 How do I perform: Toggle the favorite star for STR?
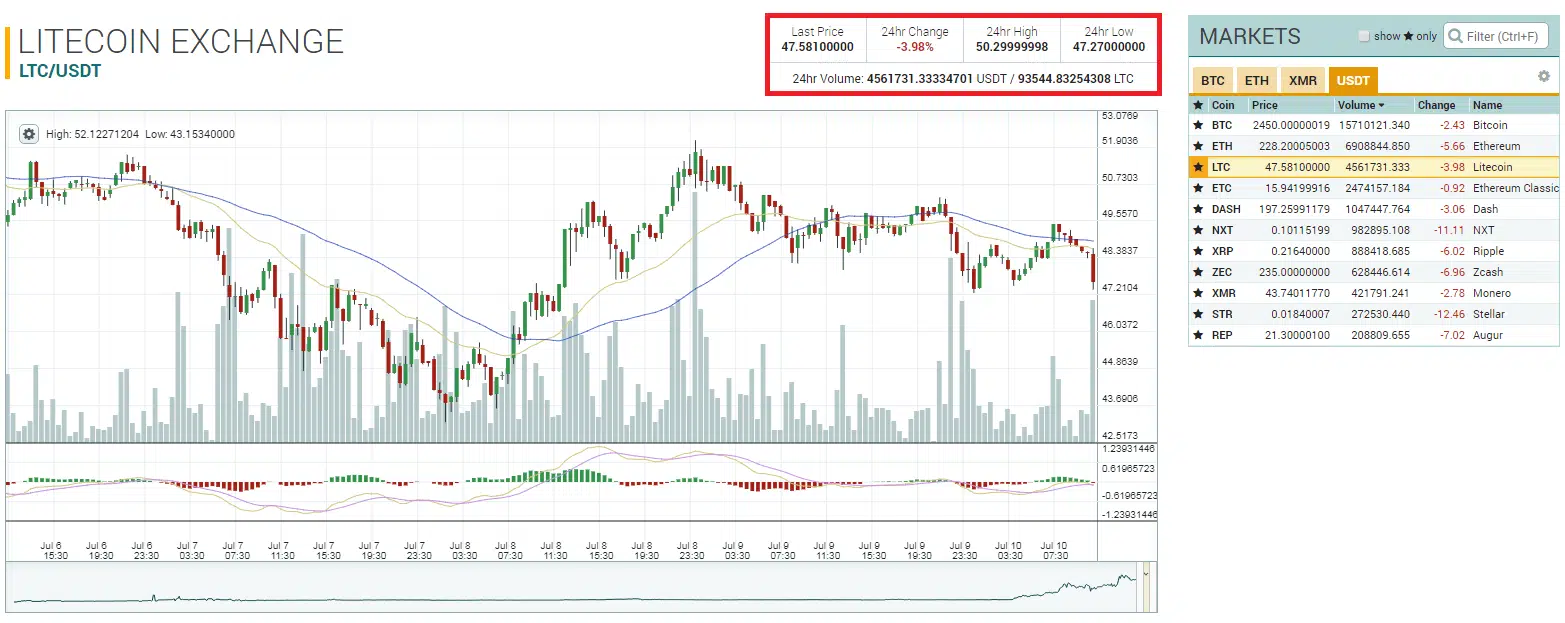1198,314
